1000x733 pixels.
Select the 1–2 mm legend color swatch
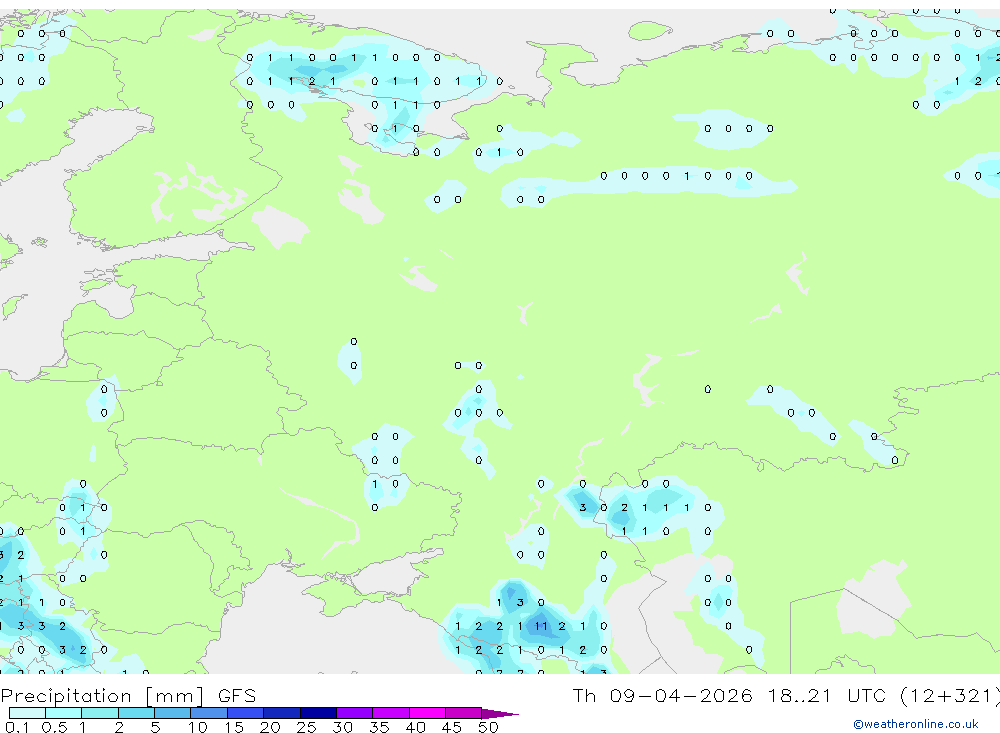(x=100, y=713)
